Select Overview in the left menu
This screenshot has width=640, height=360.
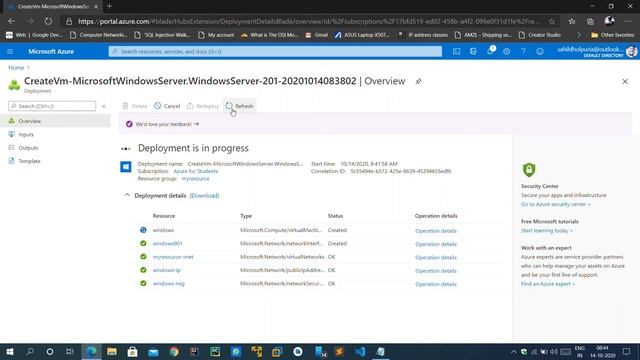click(55, 121)
